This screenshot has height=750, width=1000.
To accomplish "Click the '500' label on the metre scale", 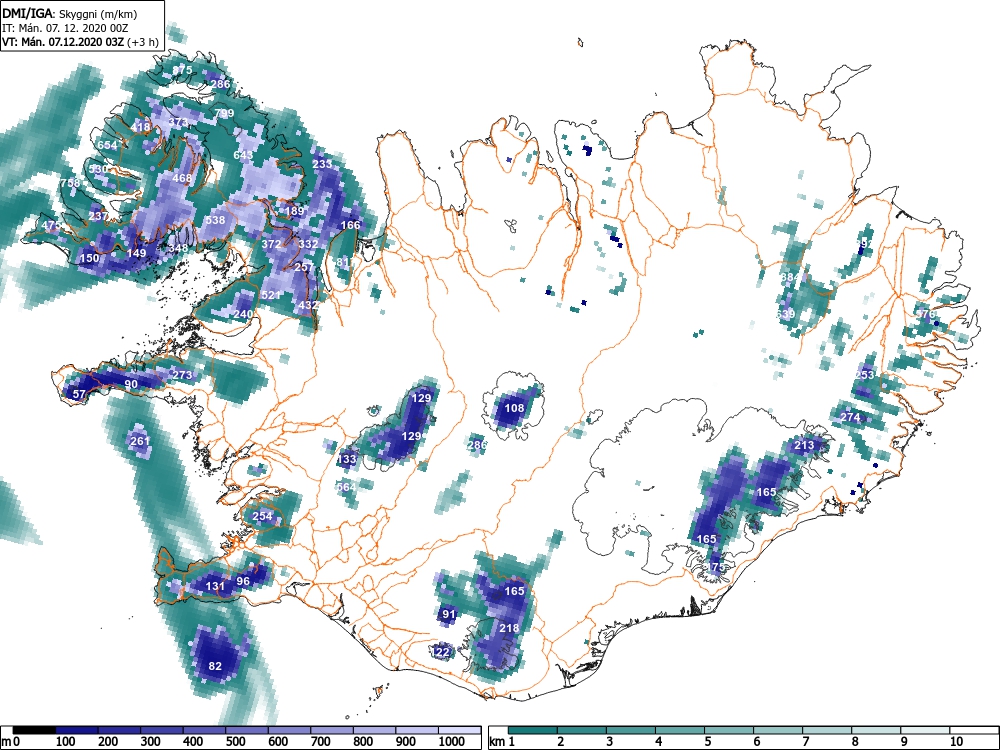I will point(235,742).
